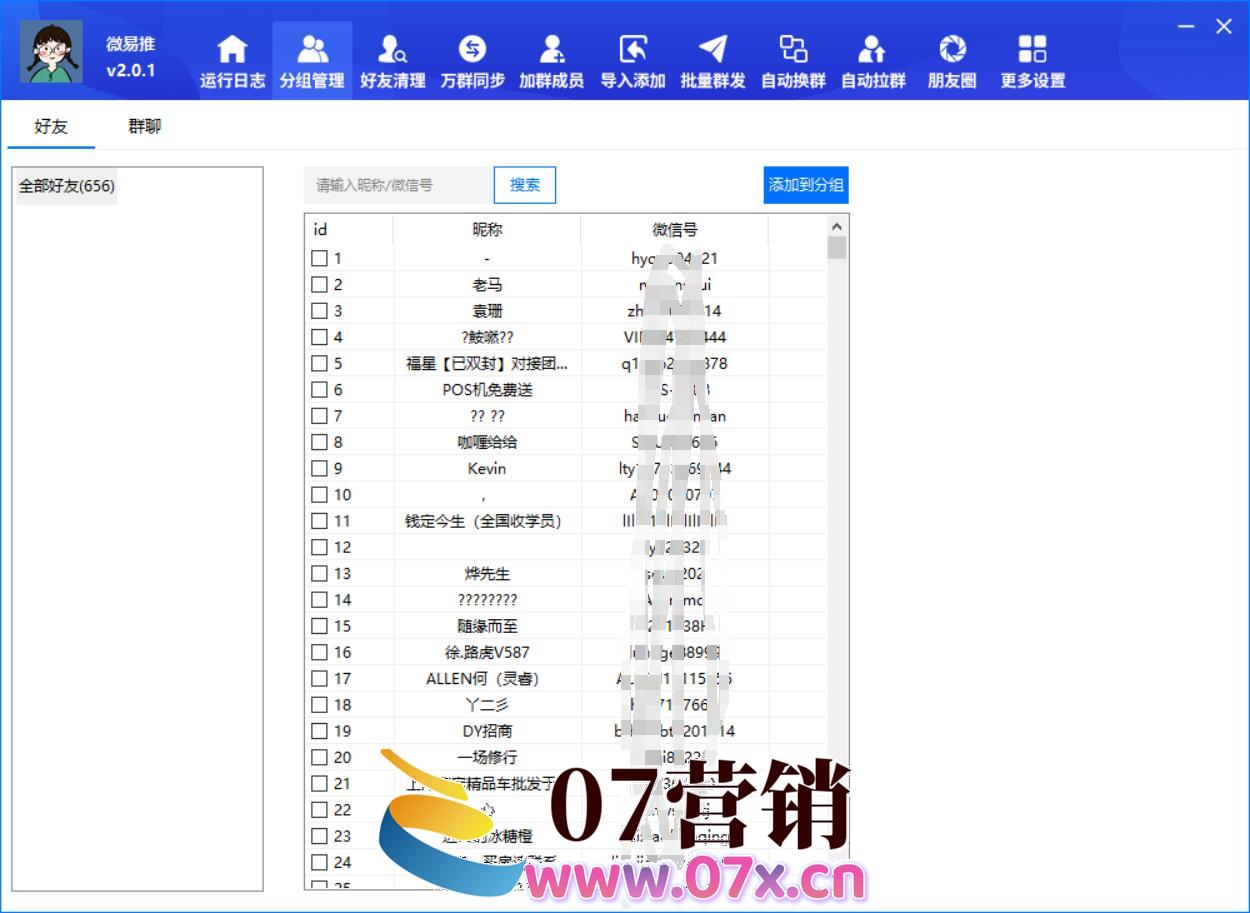The image size is (1250, 913).
Task: Click the 微易推 avatar logo
Action: [52, 53]
